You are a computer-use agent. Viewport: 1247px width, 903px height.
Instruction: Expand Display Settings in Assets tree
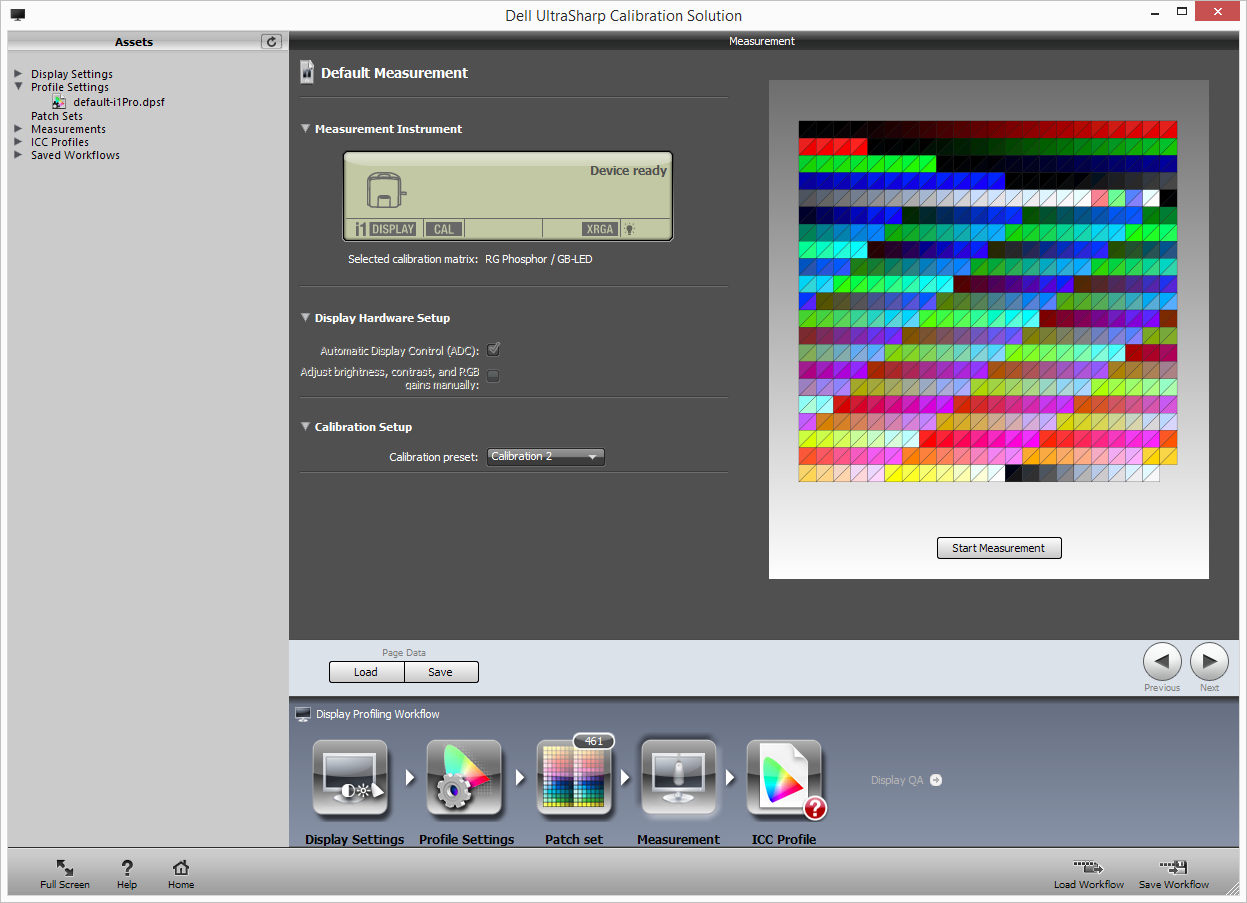pos(18,74)
